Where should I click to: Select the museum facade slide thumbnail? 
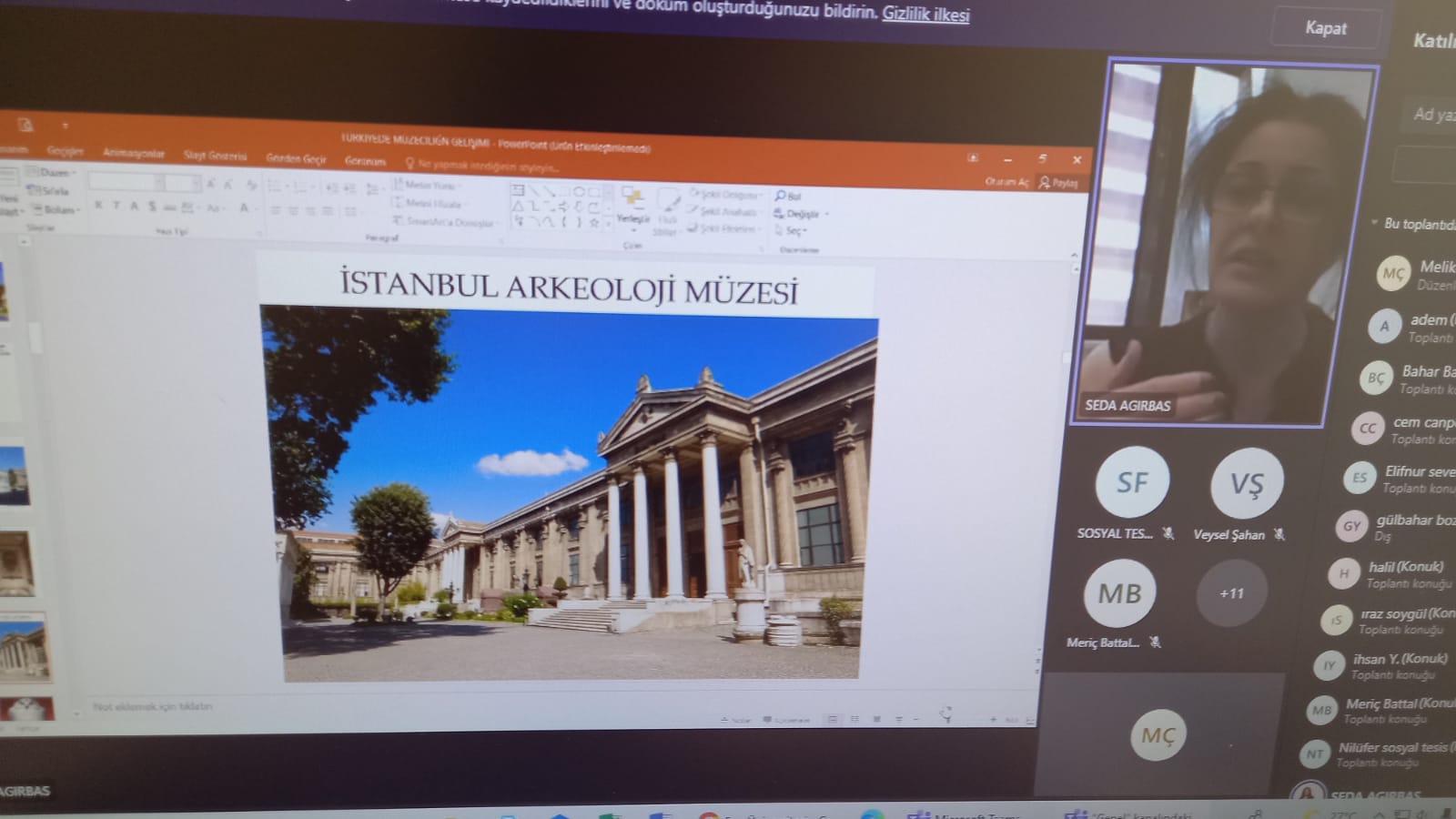coord(25,646)
